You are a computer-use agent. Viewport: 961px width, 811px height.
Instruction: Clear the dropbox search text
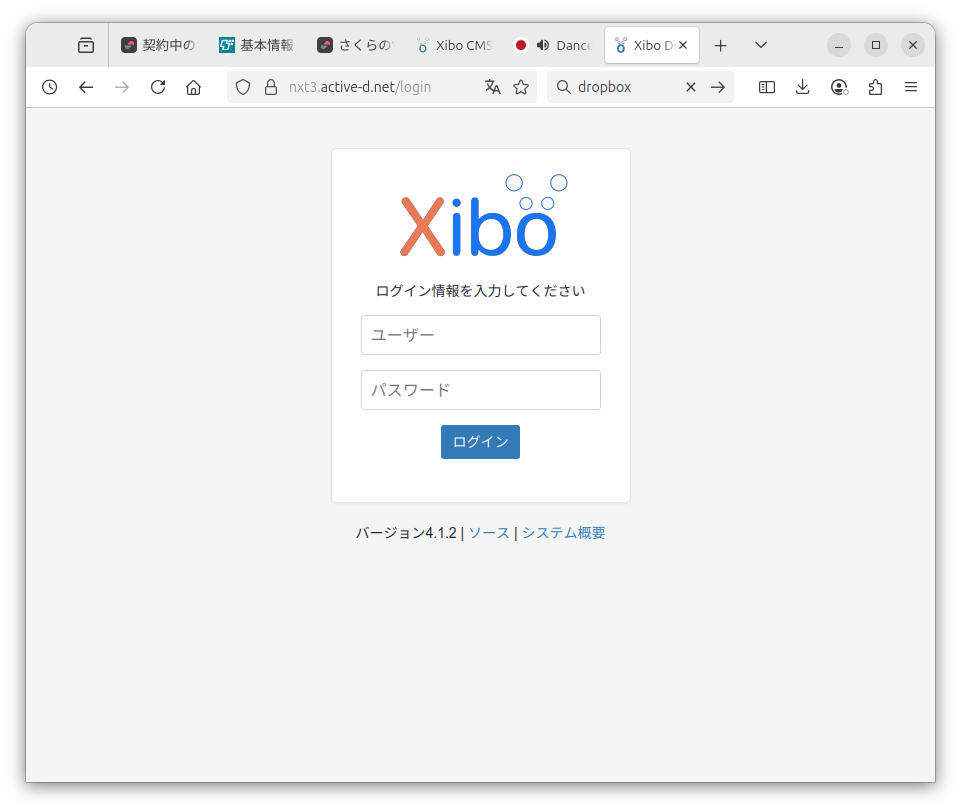pyautogui.click(x=691, y=87)
